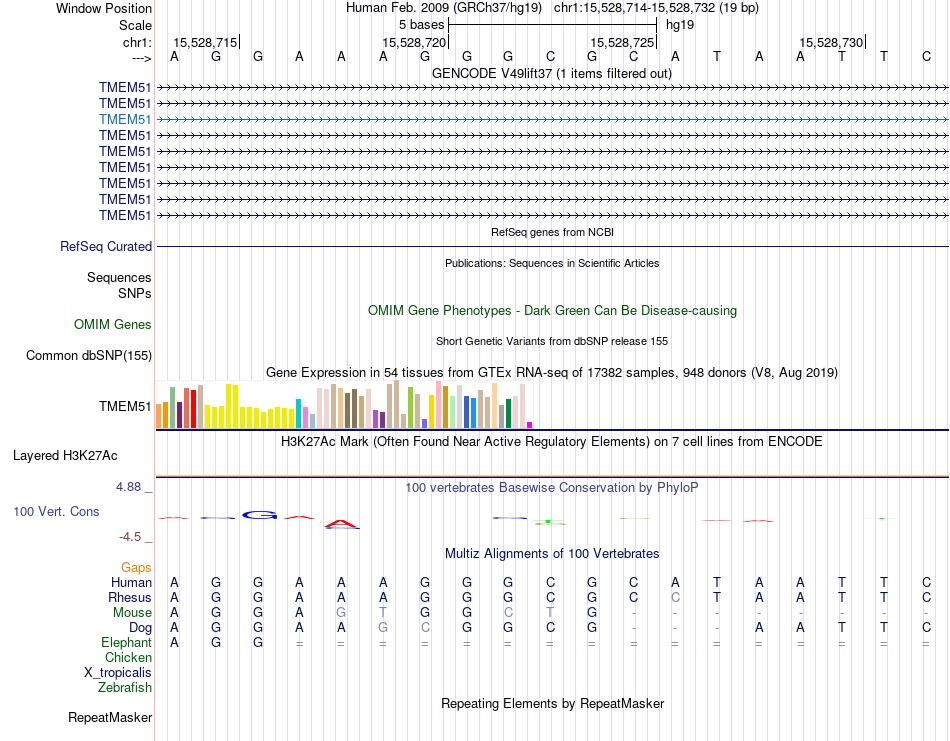
Task: Select the Dog alignment row label
Action: pos(140,628)
